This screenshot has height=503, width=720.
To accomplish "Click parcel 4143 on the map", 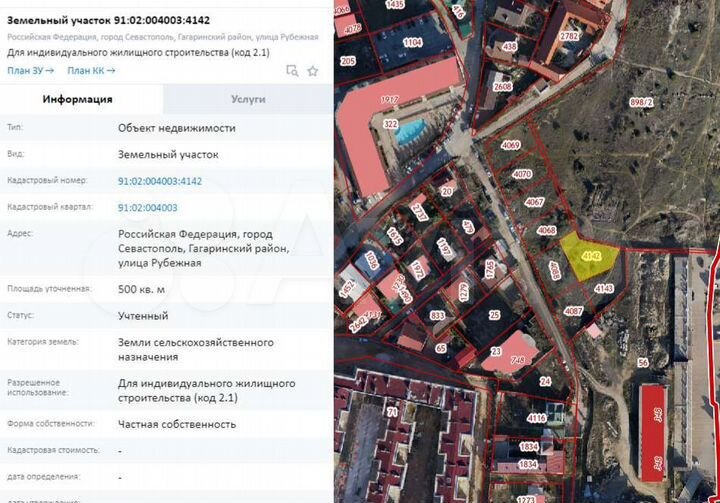I will [603, 288].
